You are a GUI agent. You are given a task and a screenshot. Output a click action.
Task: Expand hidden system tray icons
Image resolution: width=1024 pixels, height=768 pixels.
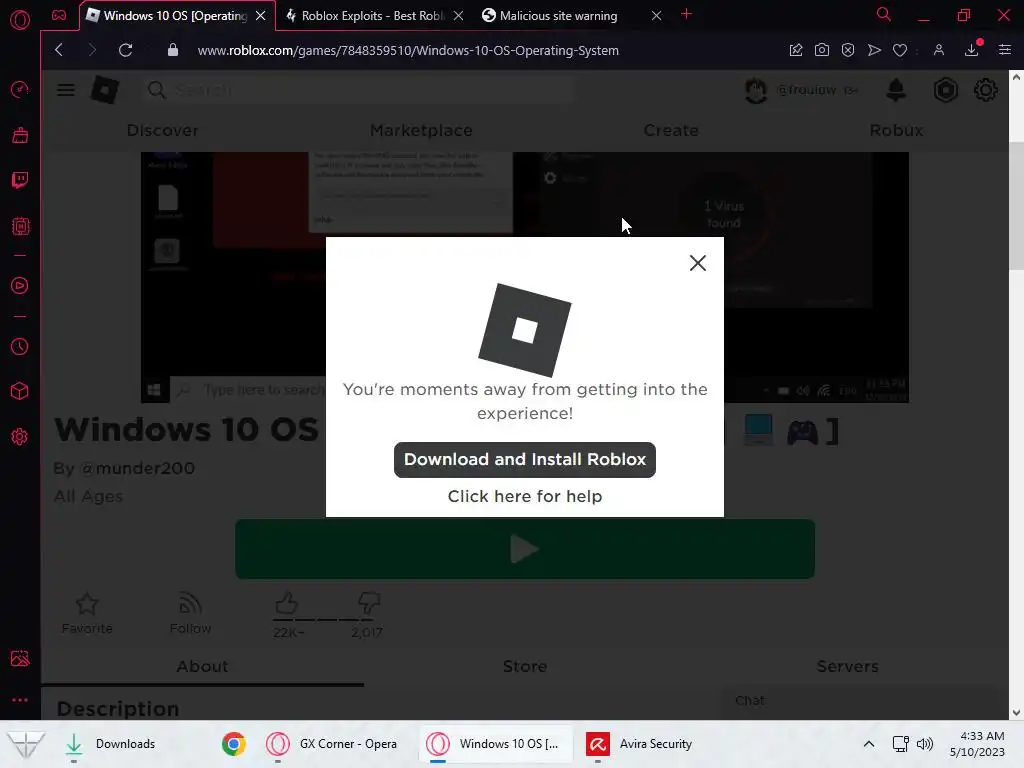[869, 744]
